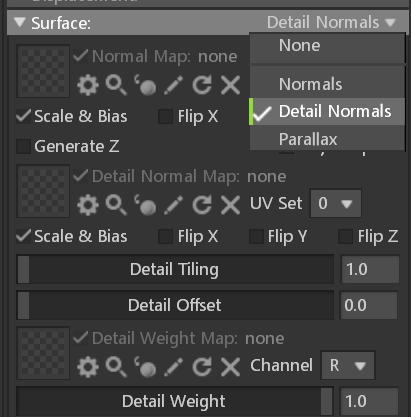Click the Detail Tiling slider
Viewport: 411px width, 417px height.
[x=175, y=269]
